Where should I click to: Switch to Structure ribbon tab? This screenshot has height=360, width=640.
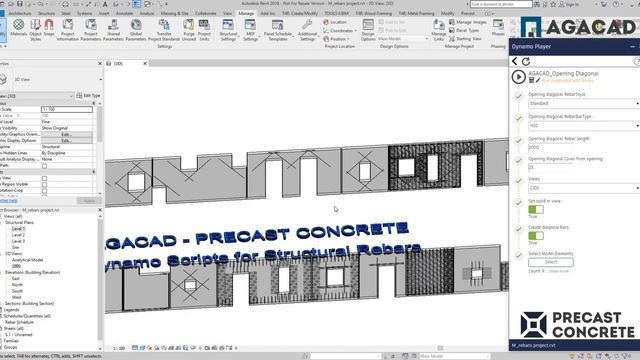point(46,13)
